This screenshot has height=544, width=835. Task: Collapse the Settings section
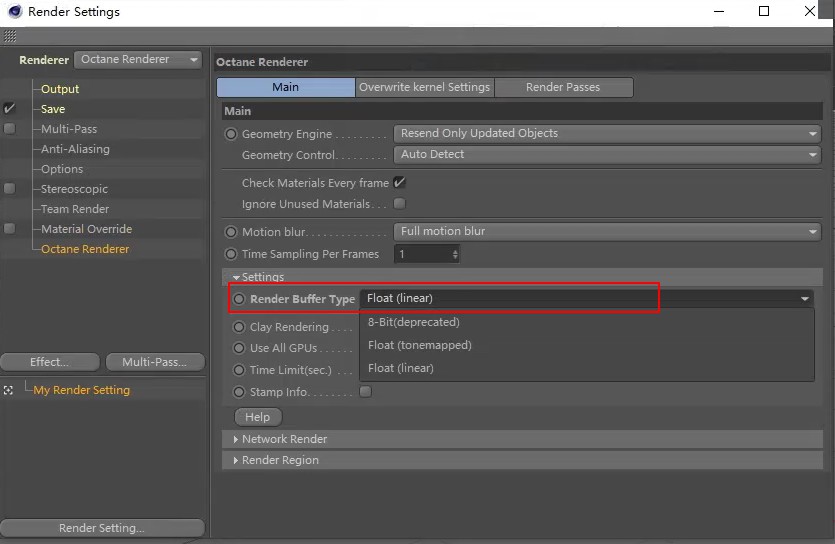(x=236, y=277)
